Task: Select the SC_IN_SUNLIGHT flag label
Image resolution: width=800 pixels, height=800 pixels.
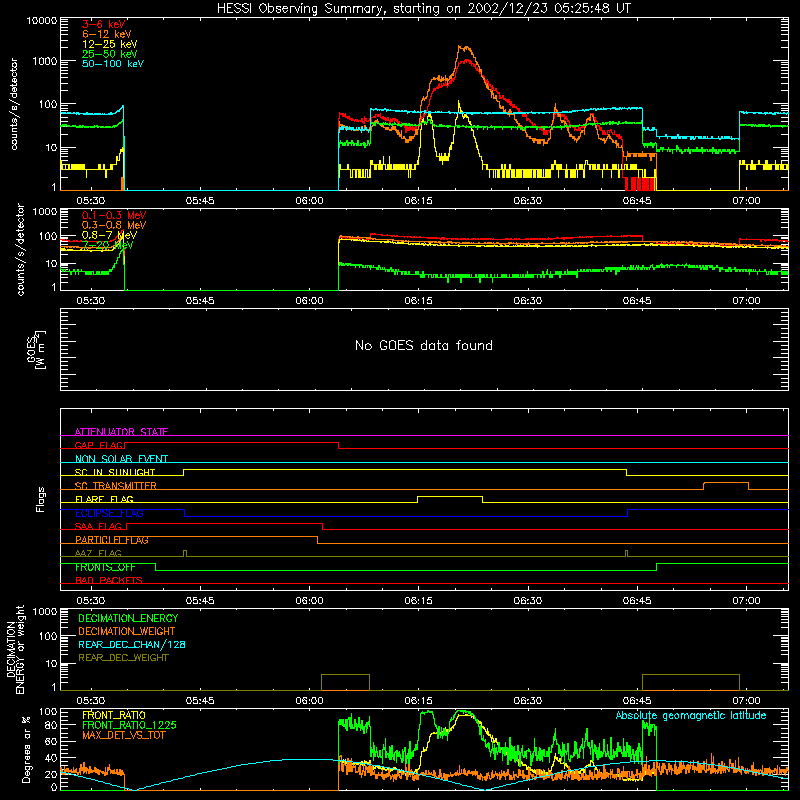Action: pyautogui.click(x=115, y=472)
